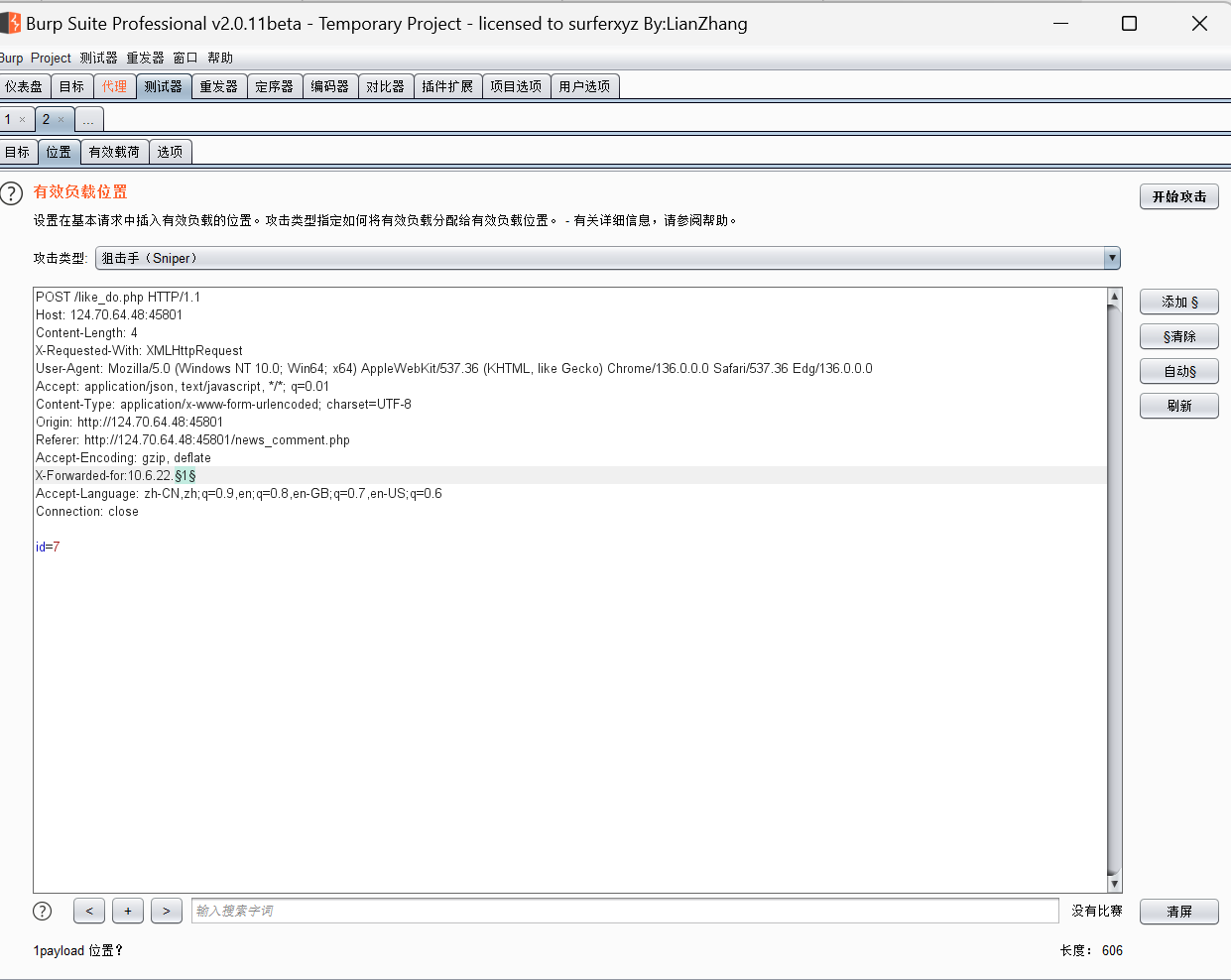The image size is (1231, 980).
Task: Click the 长度: 606 length indicator
Action: 1091,950
